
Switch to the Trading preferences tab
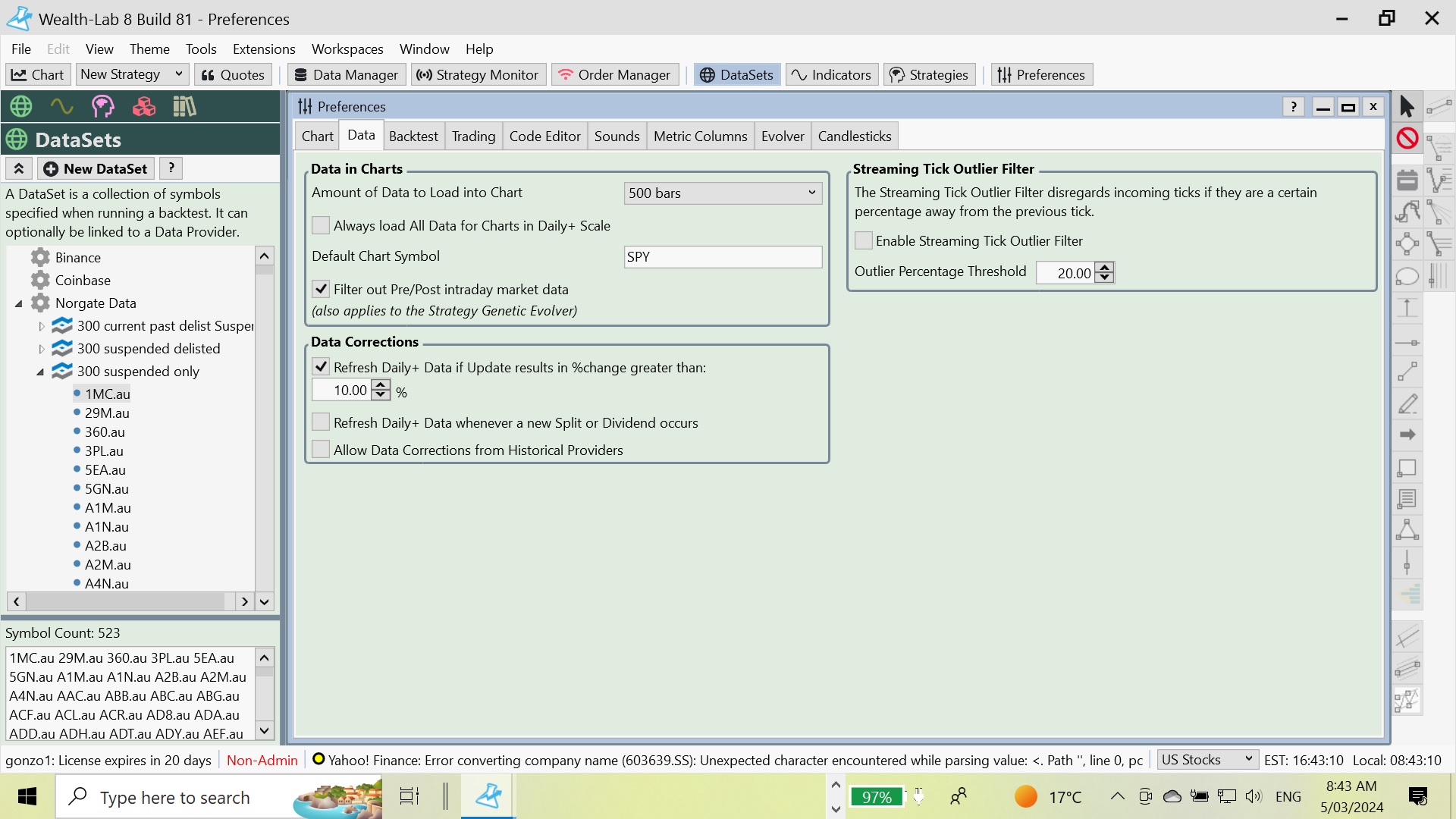coord(473,136)
